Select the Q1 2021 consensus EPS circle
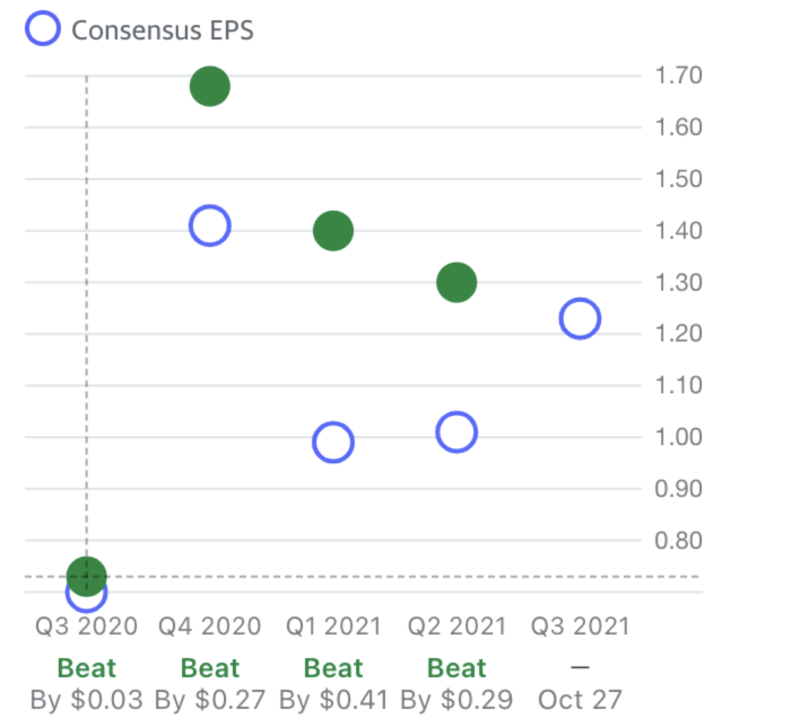800x728 pixels. (x=333, y=442)
